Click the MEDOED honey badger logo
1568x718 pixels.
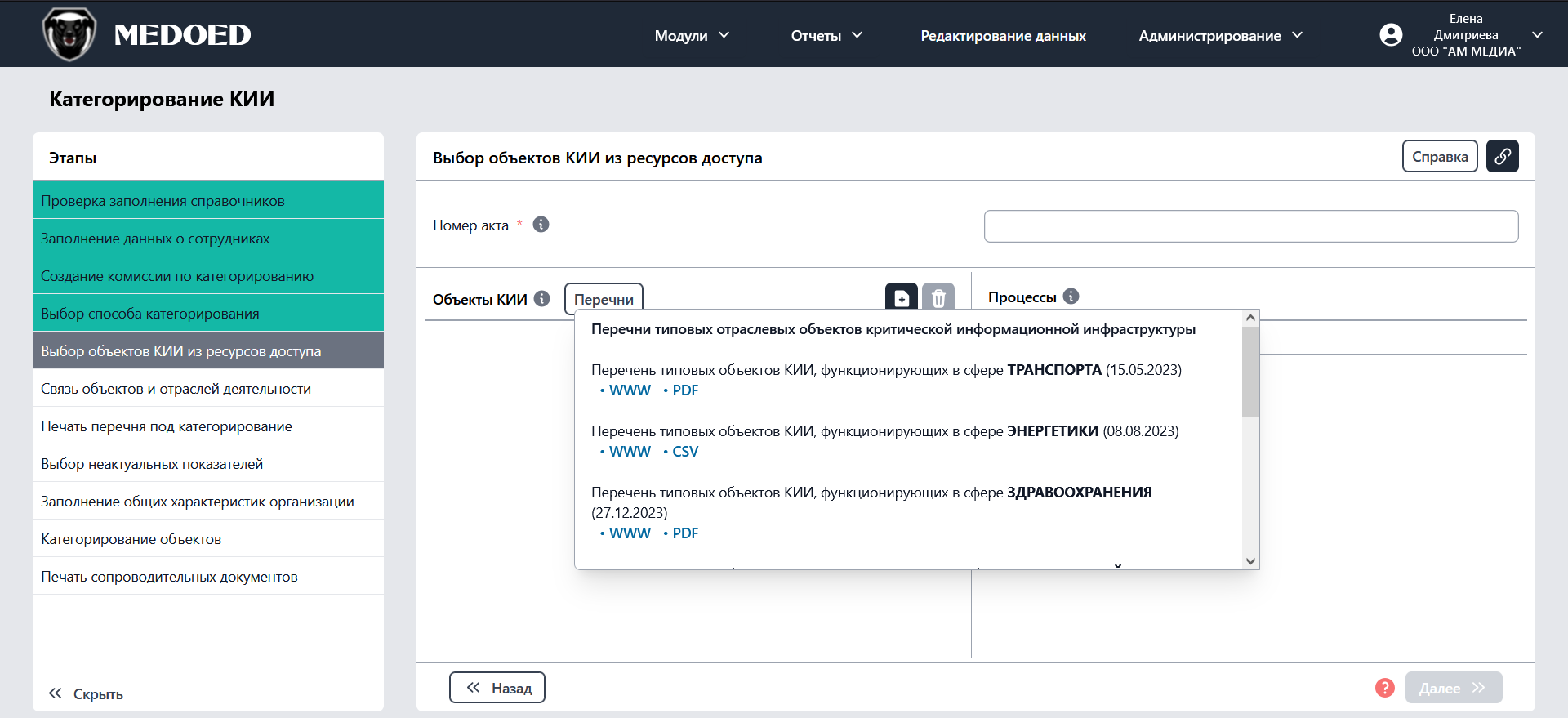pyautogui.click(x=69, y=34)
